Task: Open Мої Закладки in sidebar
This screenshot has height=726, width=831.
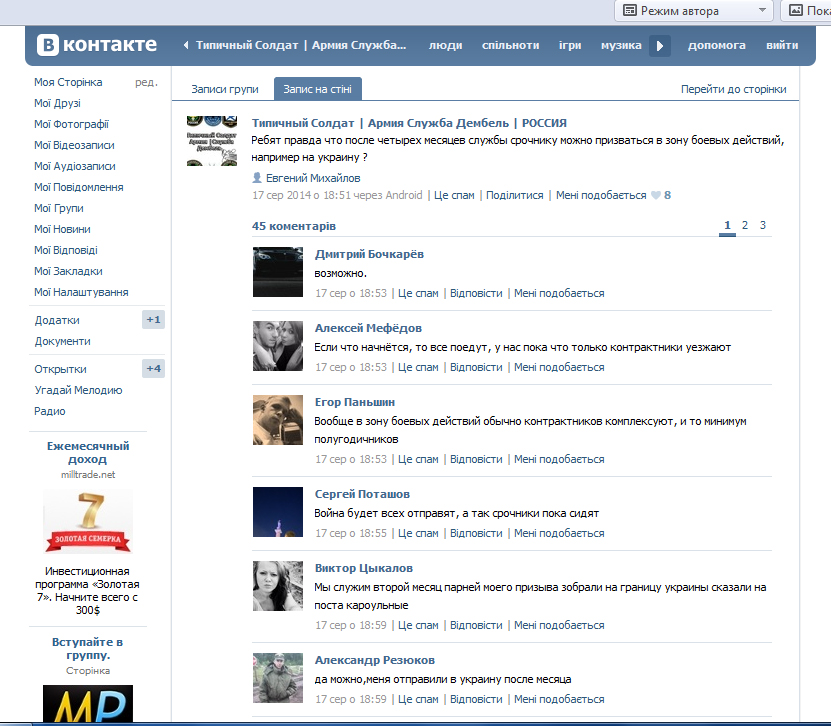Action: pos(68,271)
